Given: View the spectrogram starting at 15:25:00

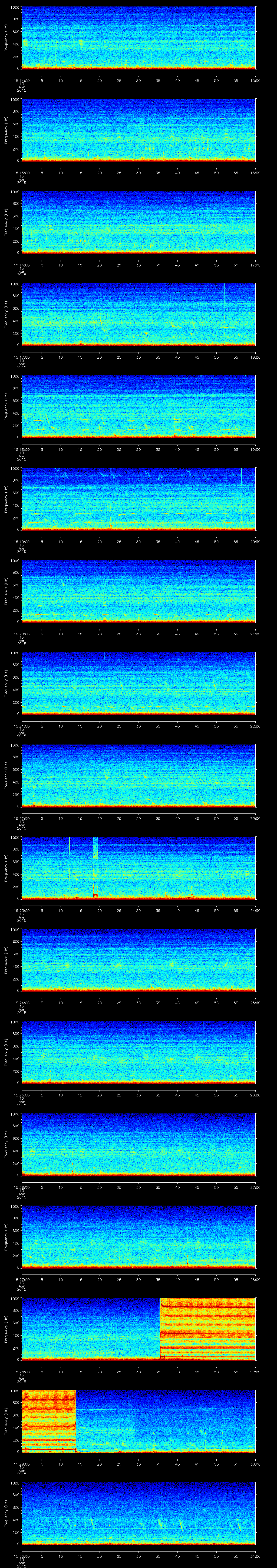Looking at the screenshot, I should 139,1052.
